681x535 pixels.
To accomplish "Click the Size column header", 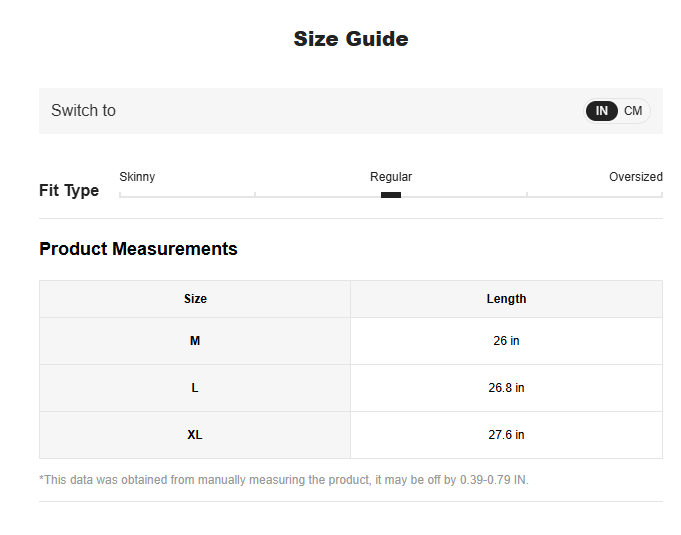I will click(x=195, y=299).
